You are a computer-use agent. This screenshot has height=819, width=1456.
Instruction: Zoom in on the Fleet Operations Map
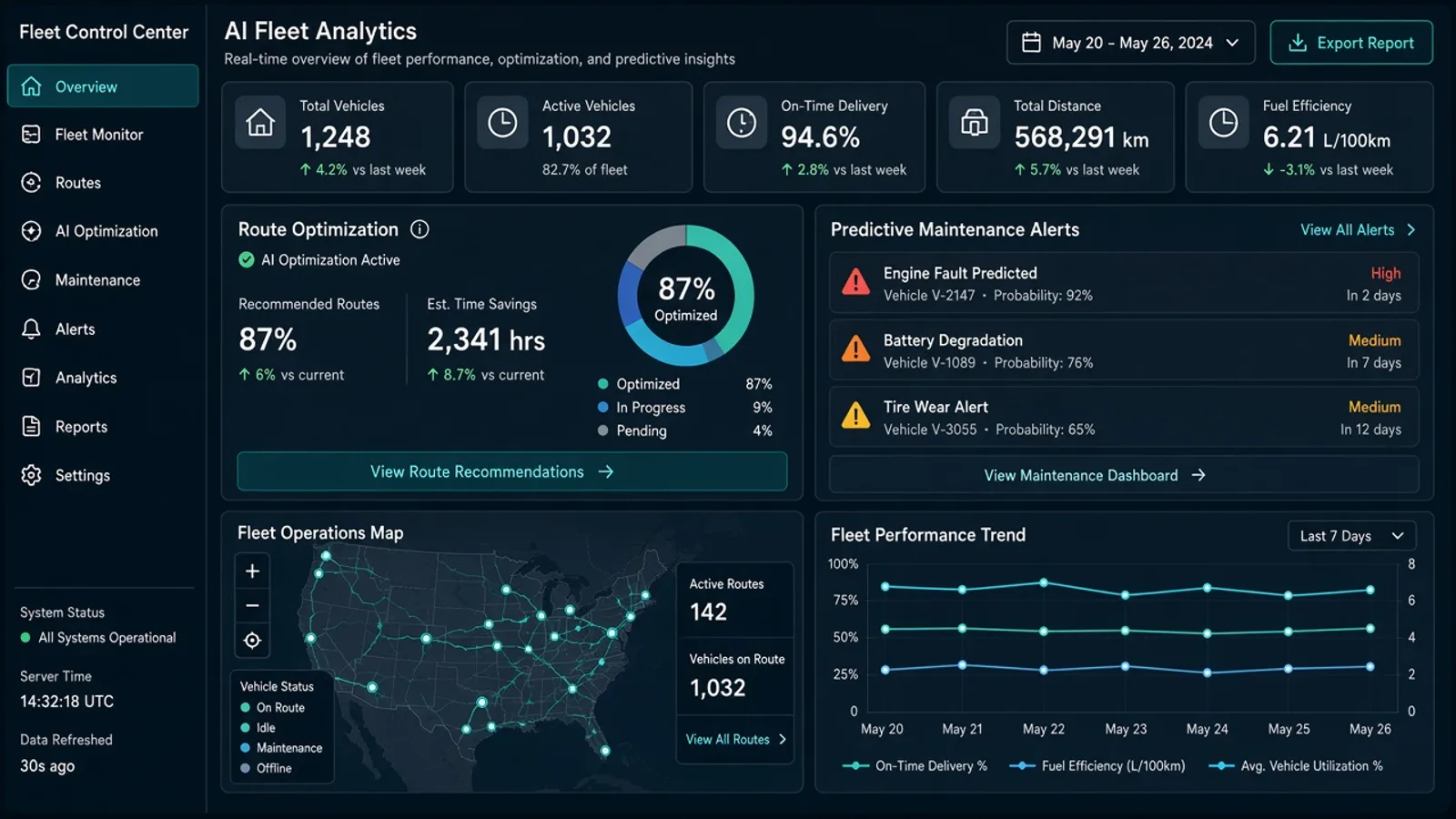(x=252, y=571)
